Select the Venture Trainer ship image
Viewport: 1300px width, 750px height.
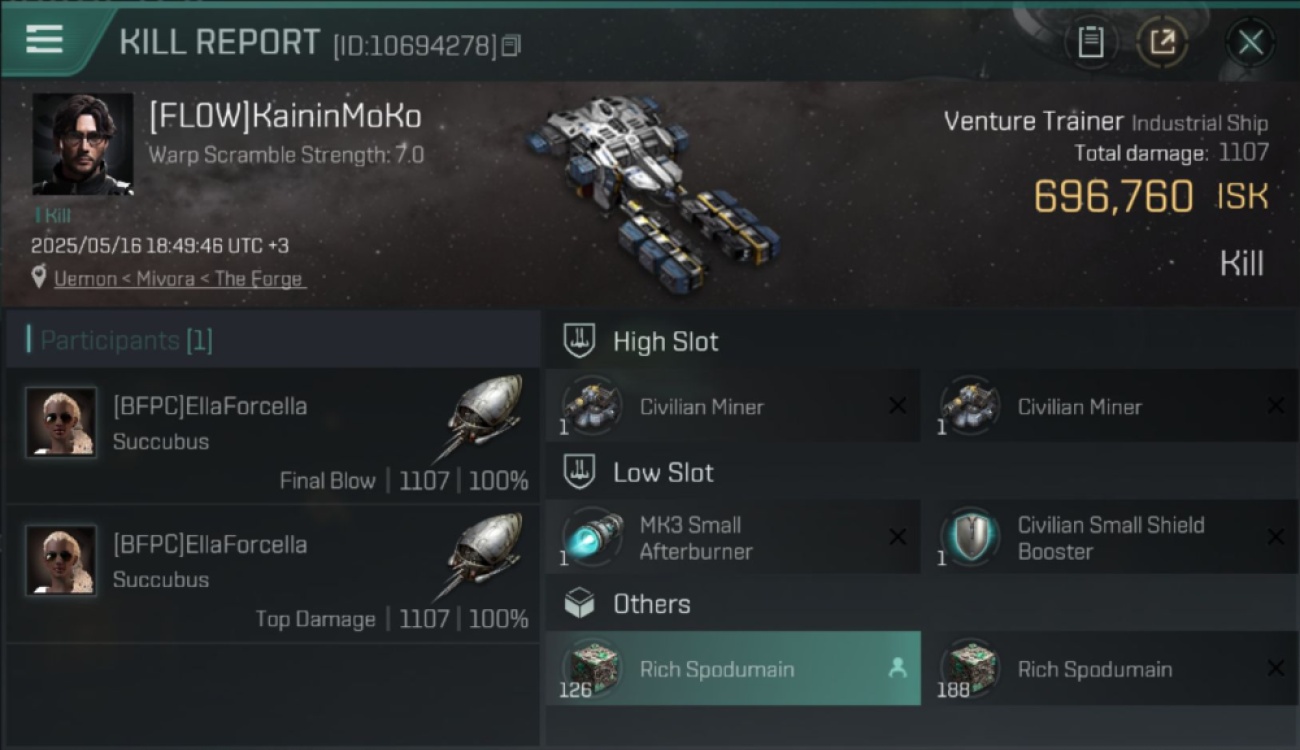pyautogui.click(x=657, y=190)
